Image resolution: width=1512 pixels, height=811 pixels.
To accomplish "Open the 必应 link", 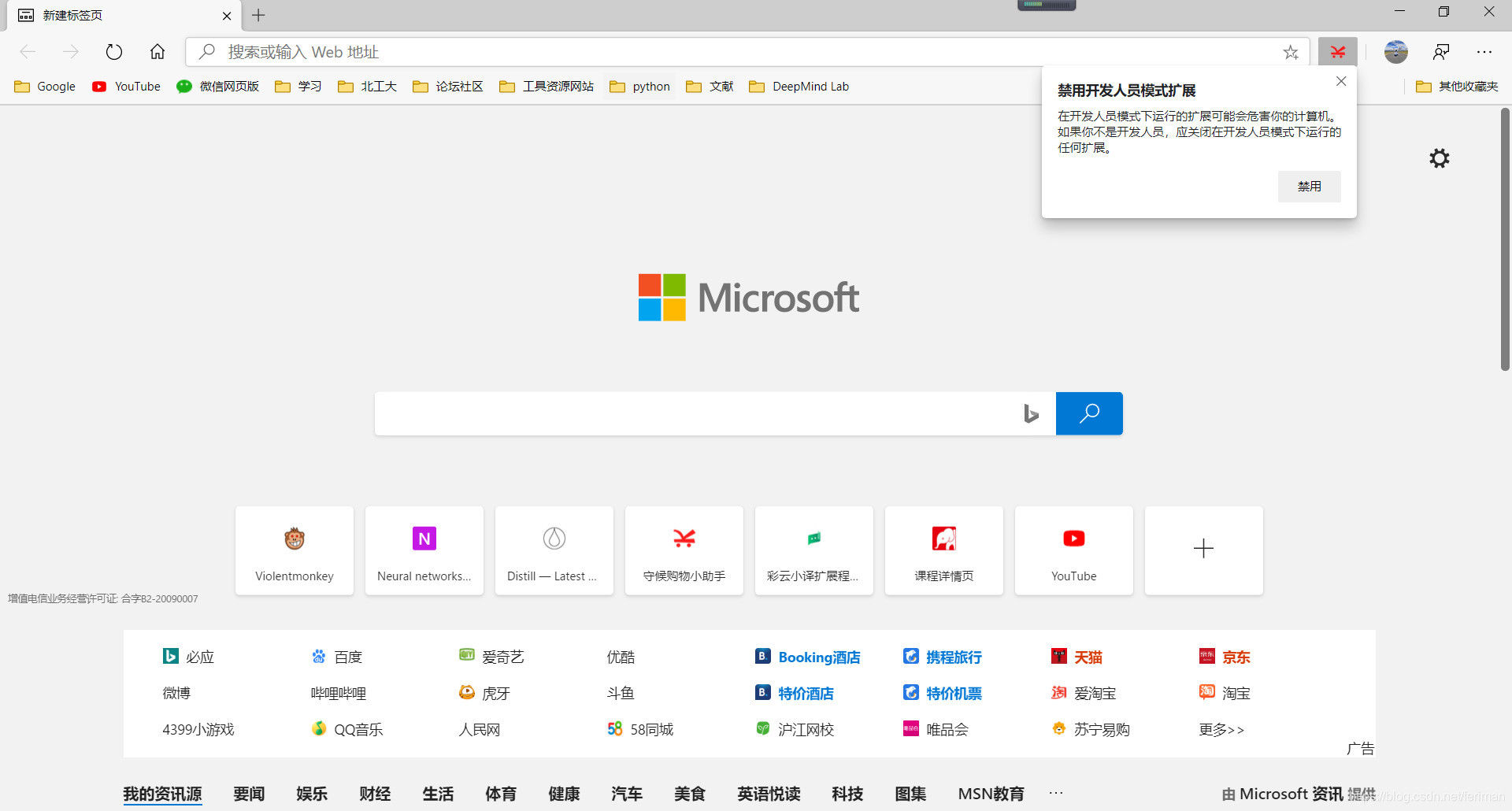I will [x=189, y=657].
